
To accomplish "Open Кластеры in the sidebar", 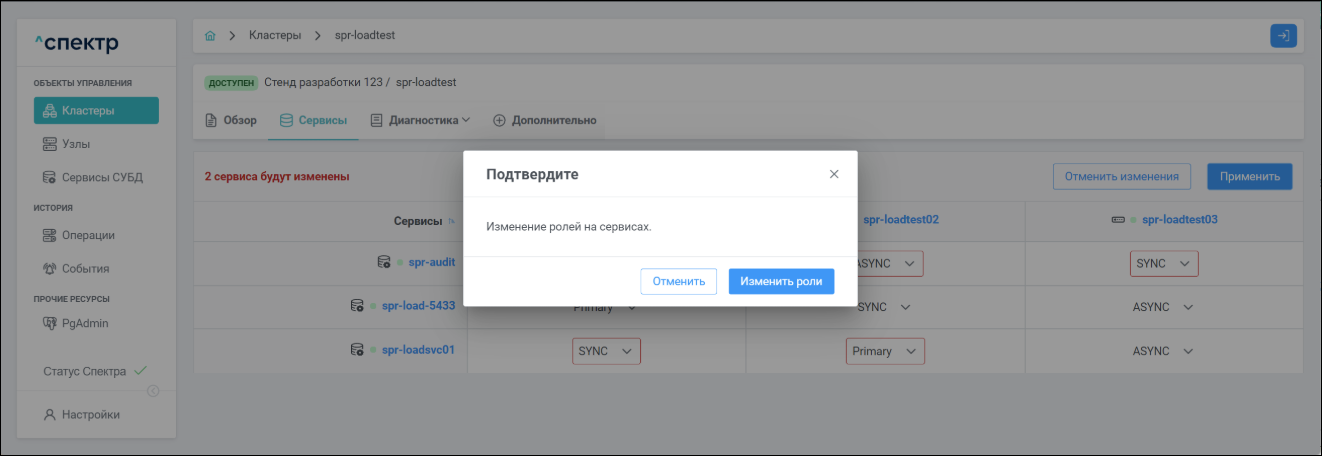I will 96,111.
